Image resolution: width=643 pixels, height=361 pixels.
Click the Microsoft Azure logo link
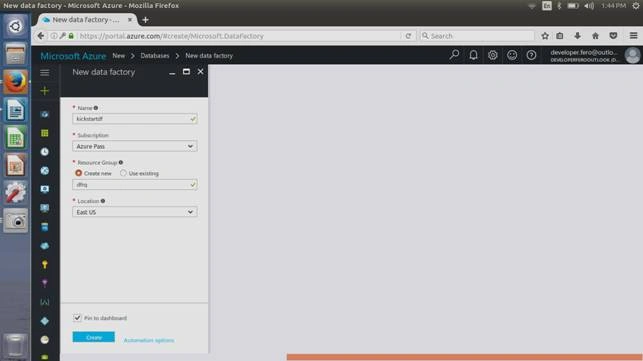coord(73,56)
